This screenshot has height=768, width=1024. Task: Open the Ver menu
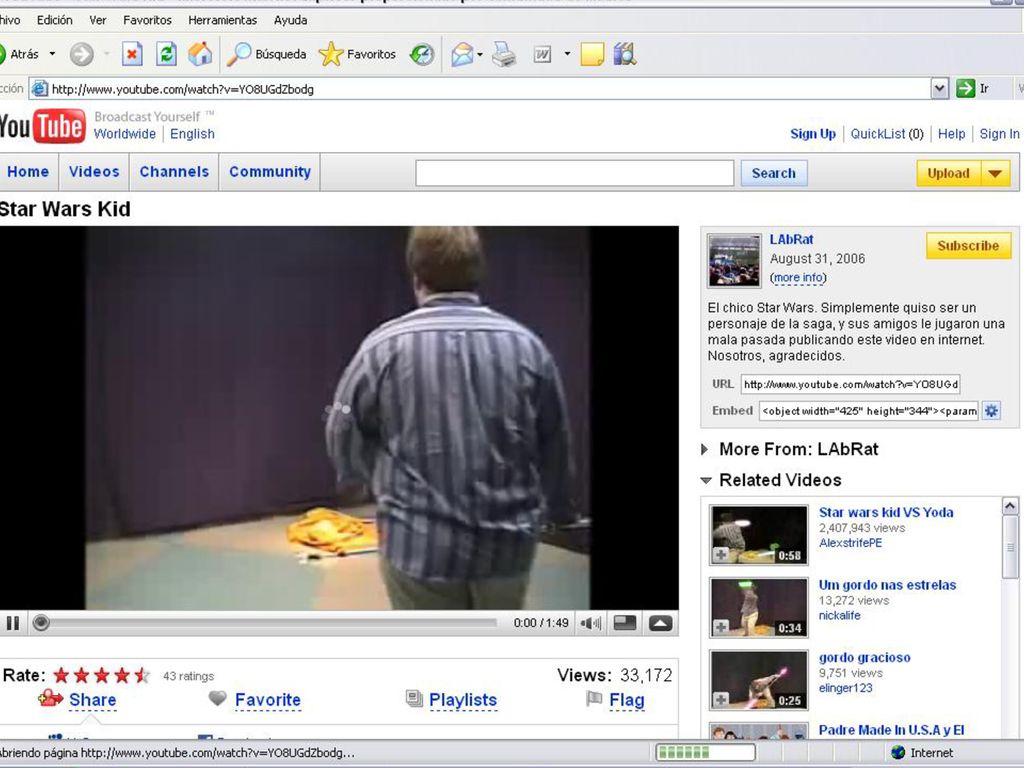(98, 20)
